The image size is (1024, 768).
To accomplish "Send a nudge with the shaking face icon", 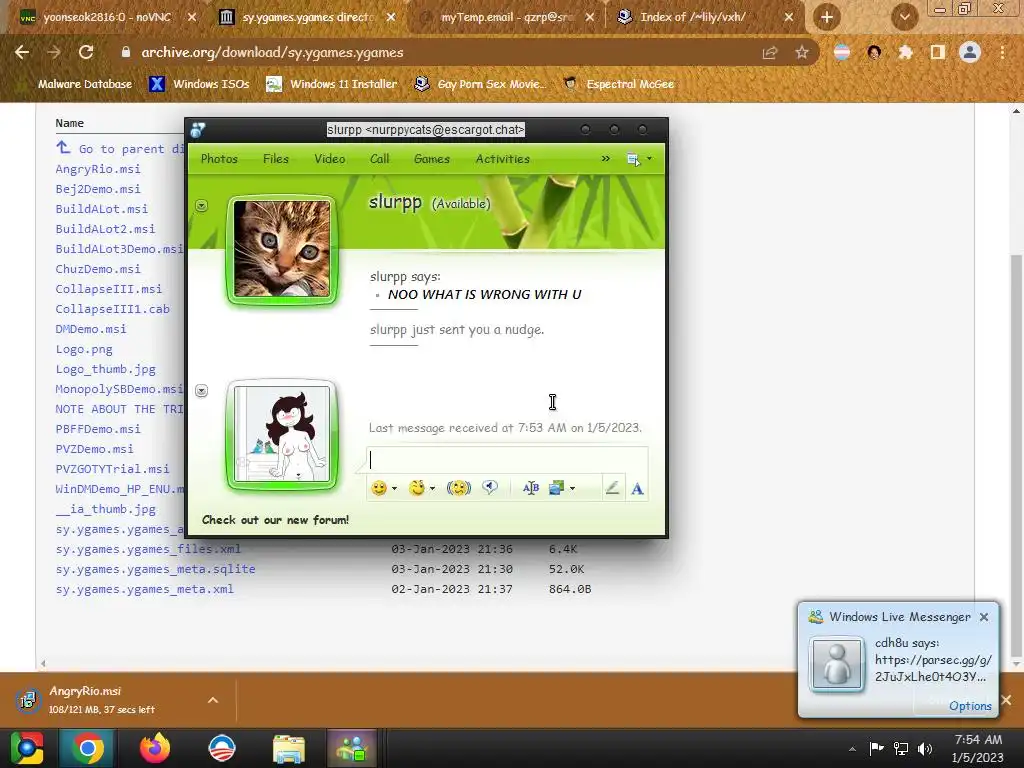I will [458, 488].
